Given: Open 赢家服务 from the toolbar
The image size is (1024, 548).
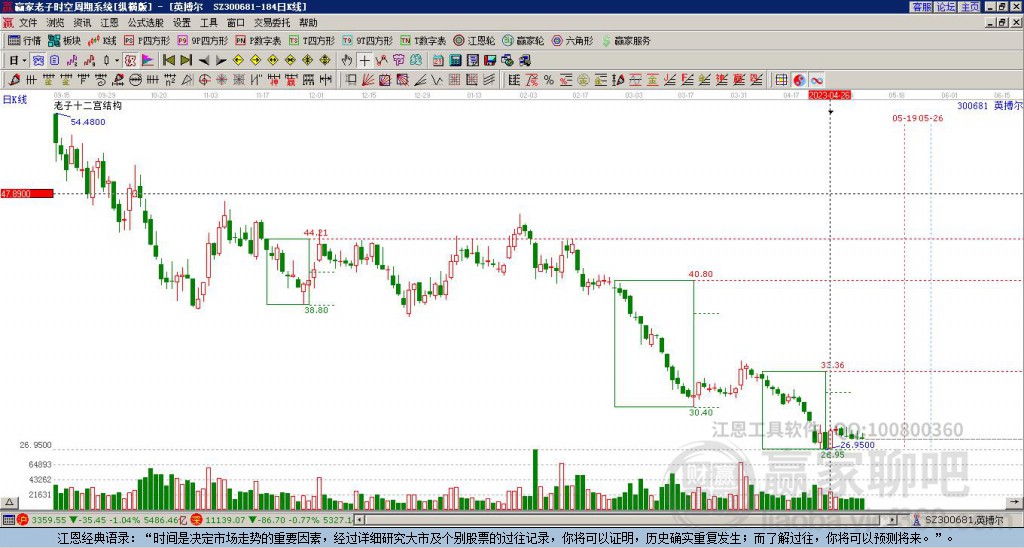Looking at the screenshot, I should [626, 40].
